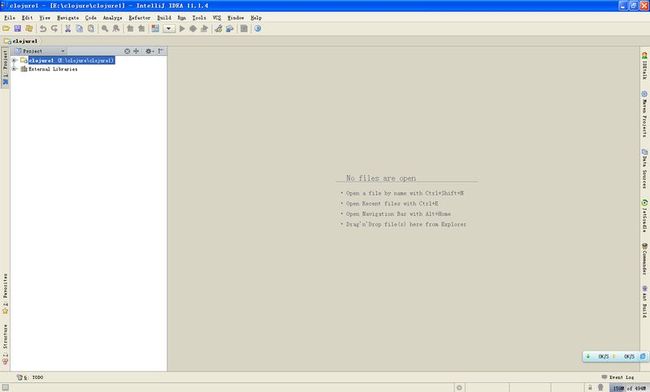The width and height of the screenshot is (650, 392).
Task: Open the Event Log button
Action: 618,377
